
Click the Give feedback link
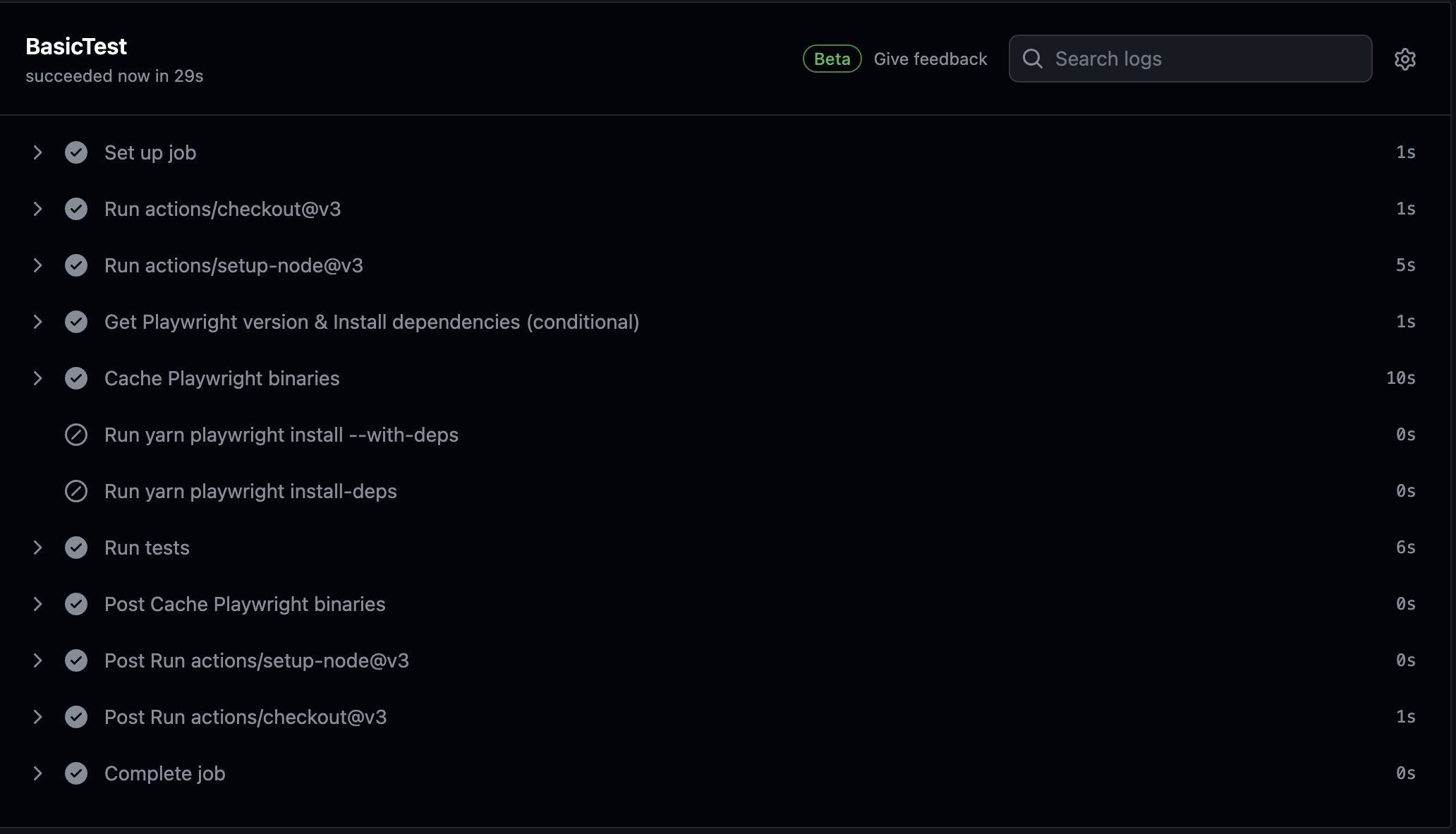click(x=930, y=59)
